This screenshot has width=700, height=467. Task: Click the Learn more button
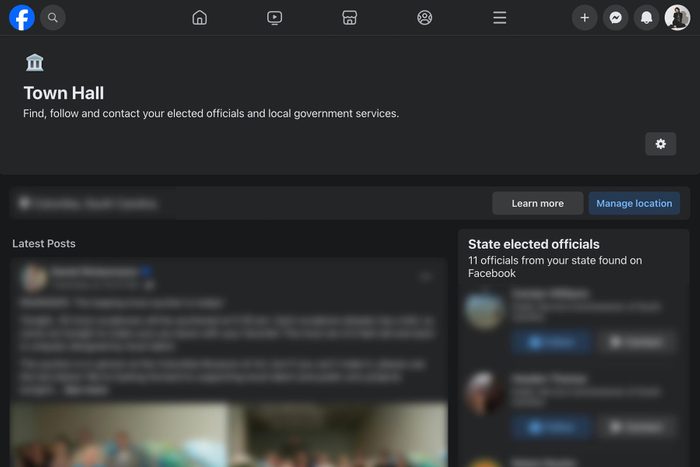(x=538, y=204)
